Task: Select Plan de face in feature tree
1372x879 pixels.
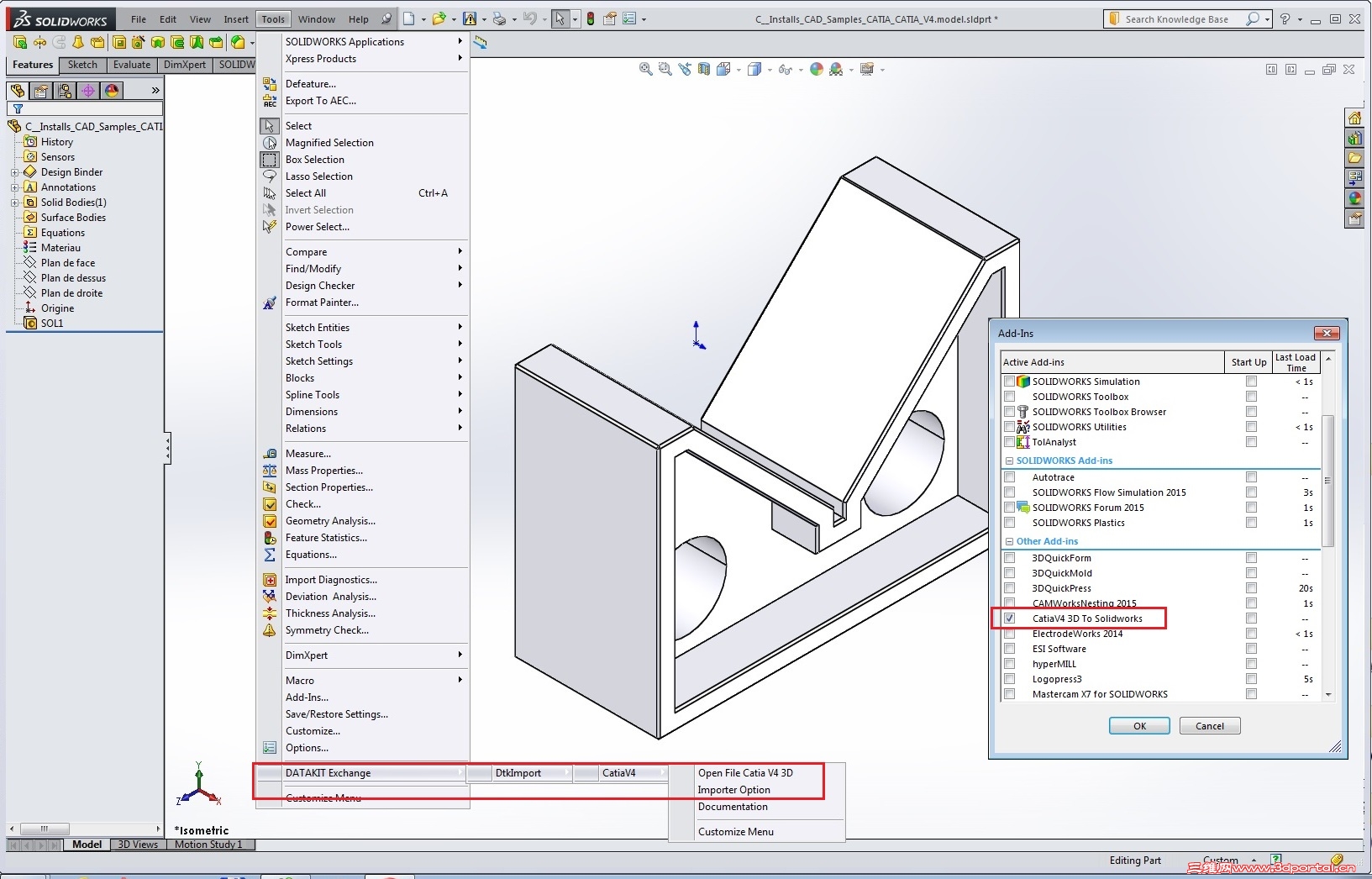Action: click(68, 263)
